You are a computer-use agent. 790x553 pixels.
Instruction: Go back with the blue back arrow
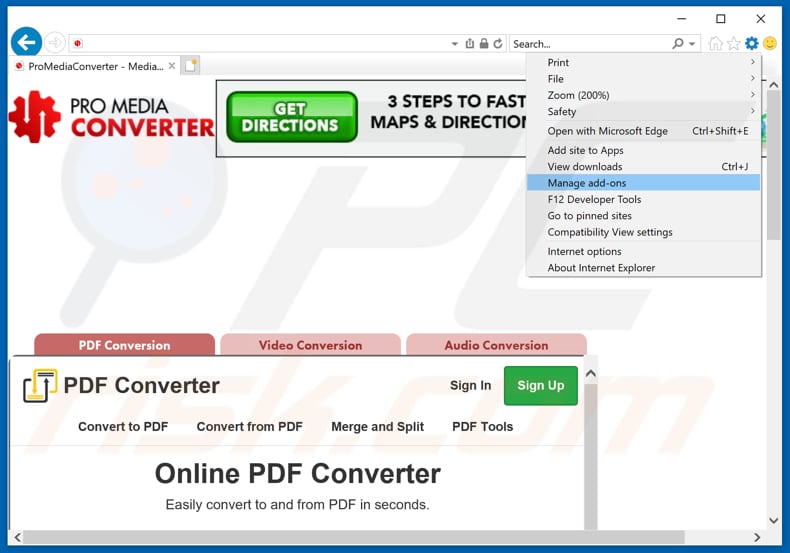click(26, 42)
